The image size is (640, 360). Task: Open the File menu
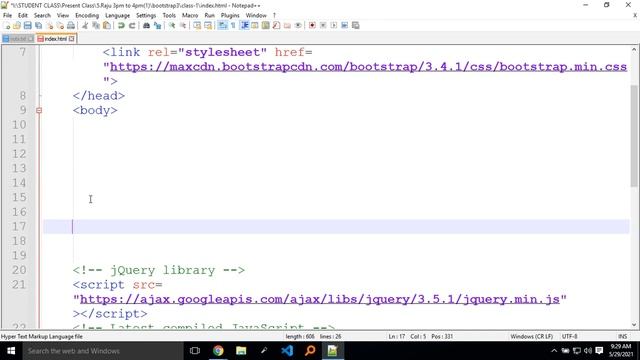click(7, 16)
